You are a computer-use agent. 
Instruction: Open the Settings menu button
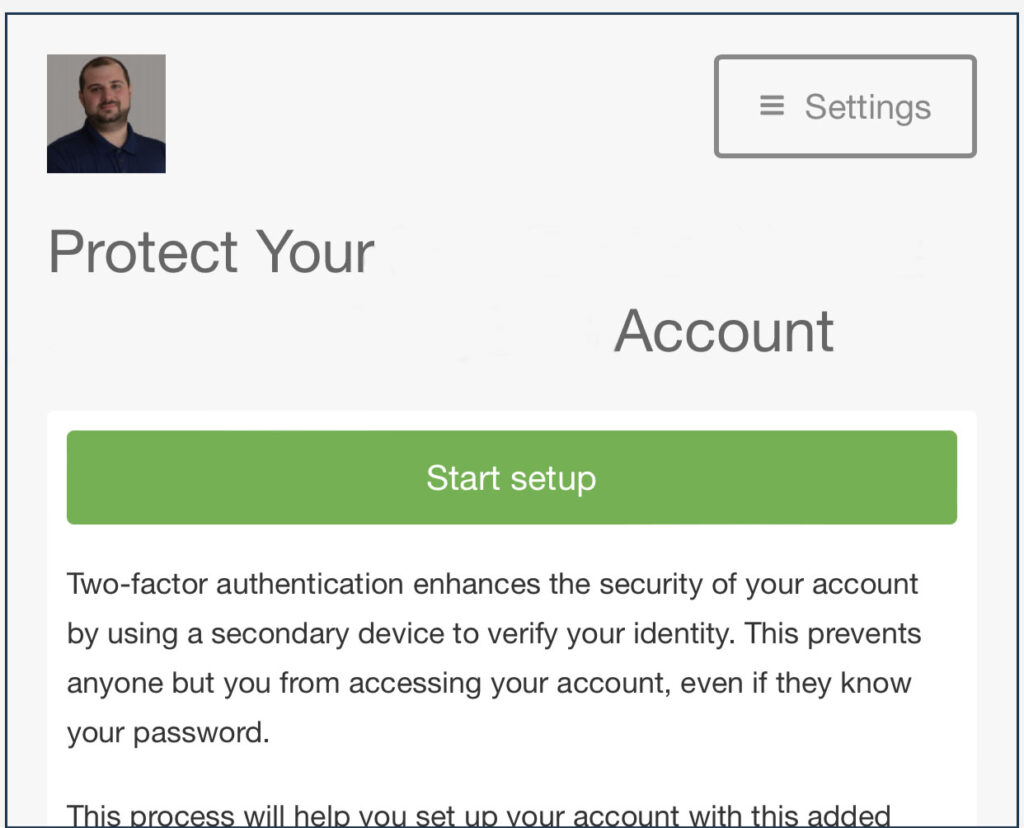[845, 106]
